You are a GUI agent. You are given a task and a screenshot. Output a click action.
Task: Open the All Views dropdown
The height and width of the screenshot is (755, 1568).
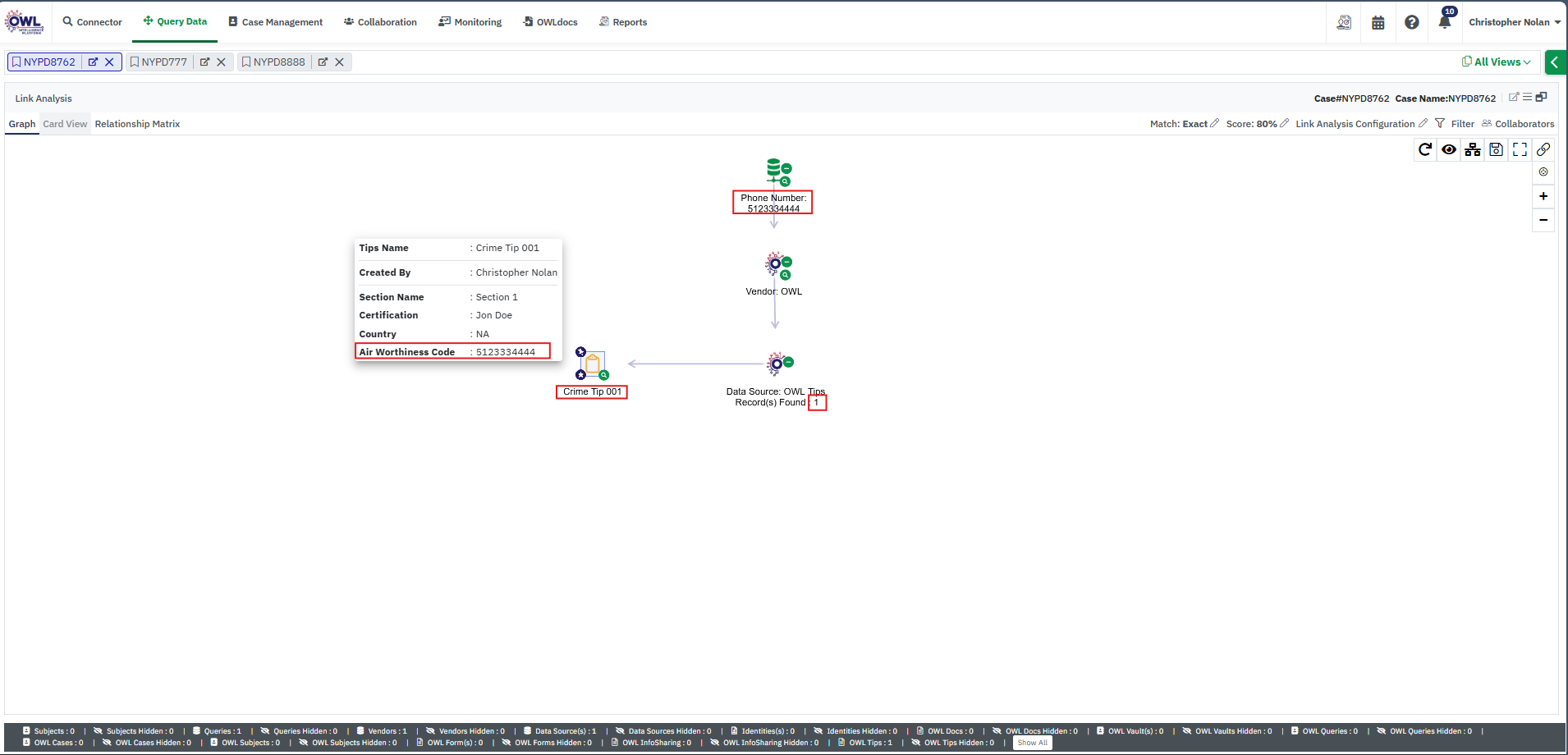[1497, 62]
